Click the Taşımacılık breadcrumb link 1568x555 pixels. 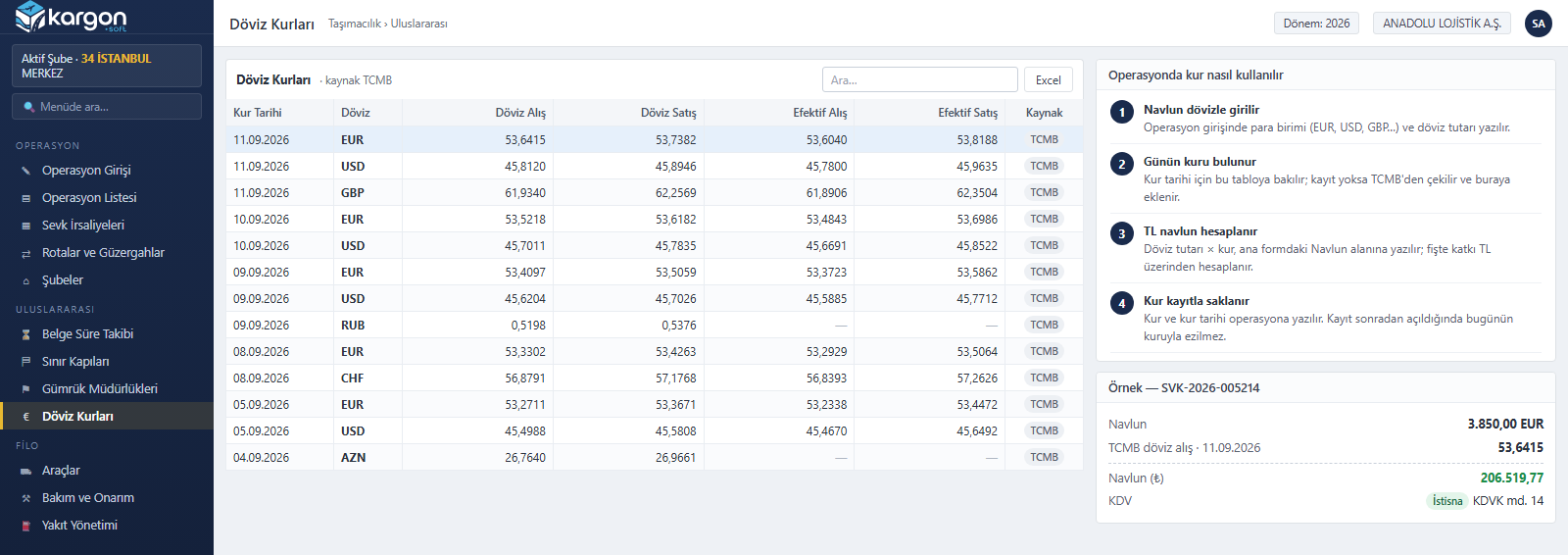(354, 24)
